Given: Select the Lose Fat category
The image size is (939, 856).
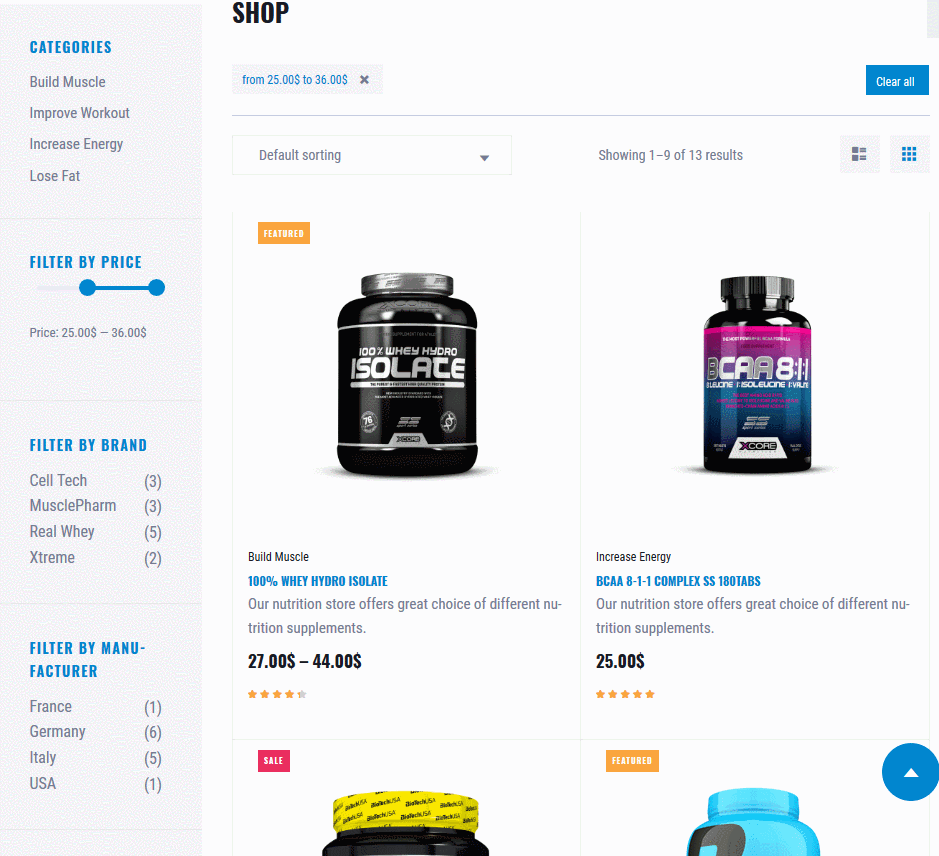Looking at the screenshot, I should [54, 176].
